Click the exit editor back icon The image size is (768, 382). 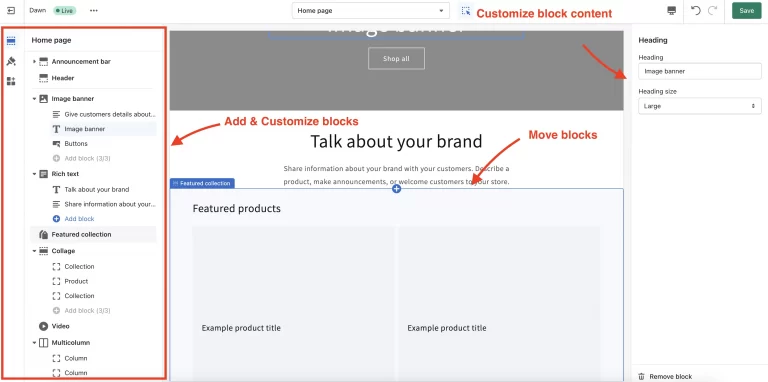[11, 10]
